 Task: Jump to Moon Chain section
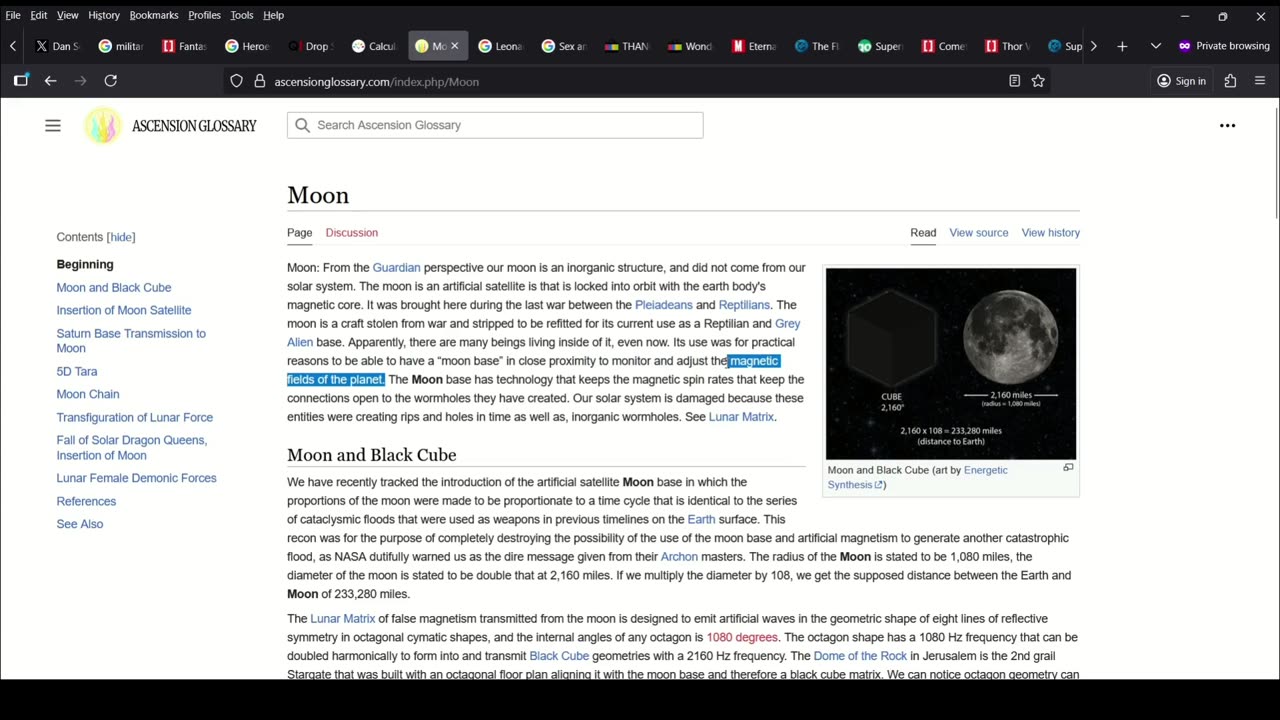click(x=87, y=394)
